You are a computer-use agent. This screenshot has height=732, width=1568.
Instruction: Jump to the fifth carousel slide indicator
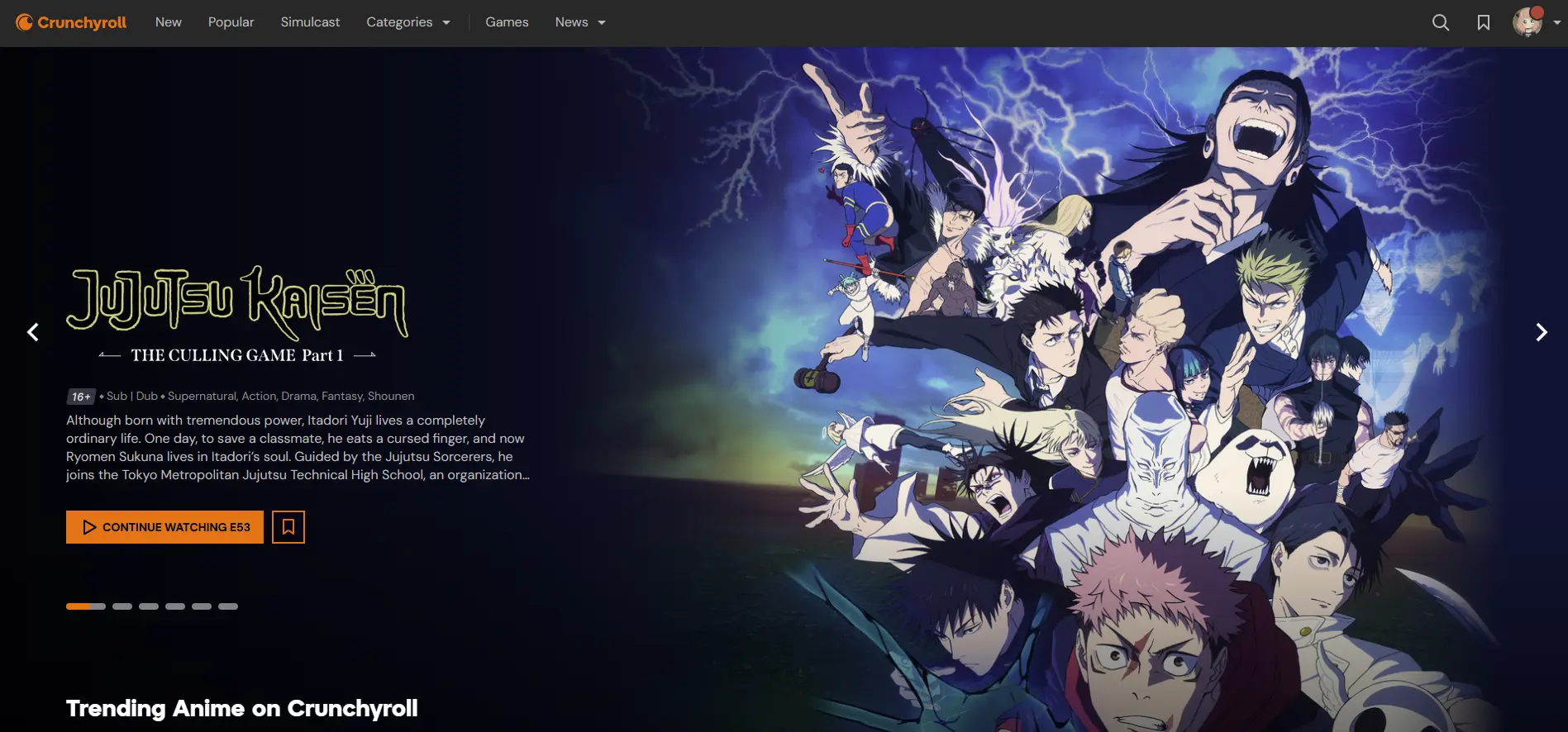(202, 606)
